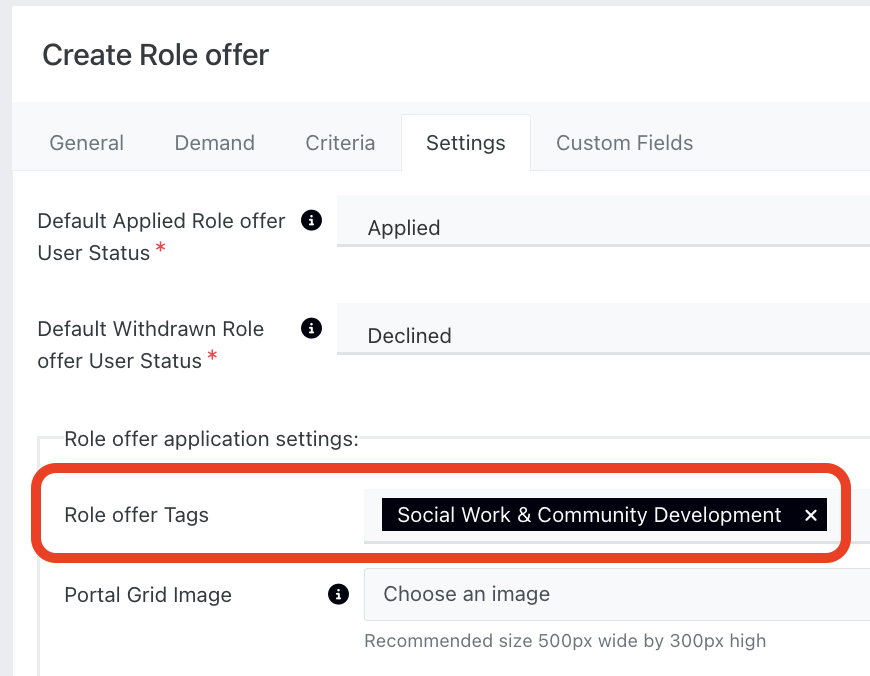Open the Custom Fields tab
This screenshot has width=870, height=676.
(624, 143)
